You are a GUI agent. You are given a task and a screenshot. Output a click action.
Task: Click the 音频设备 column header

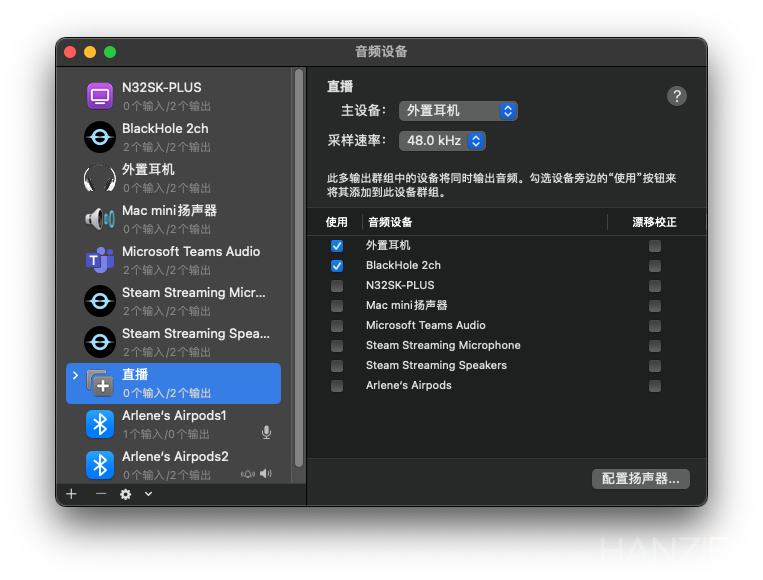[390, 222]
